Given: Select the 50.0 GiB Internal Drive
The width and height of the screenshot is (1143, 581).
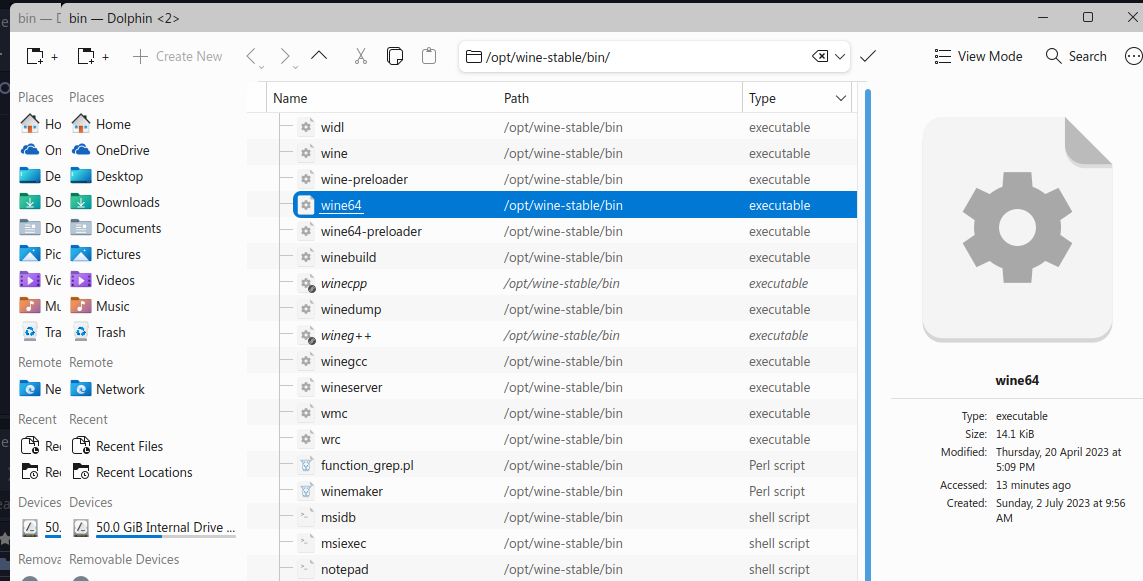Looking at the screenshot, I should coord(153,528).
